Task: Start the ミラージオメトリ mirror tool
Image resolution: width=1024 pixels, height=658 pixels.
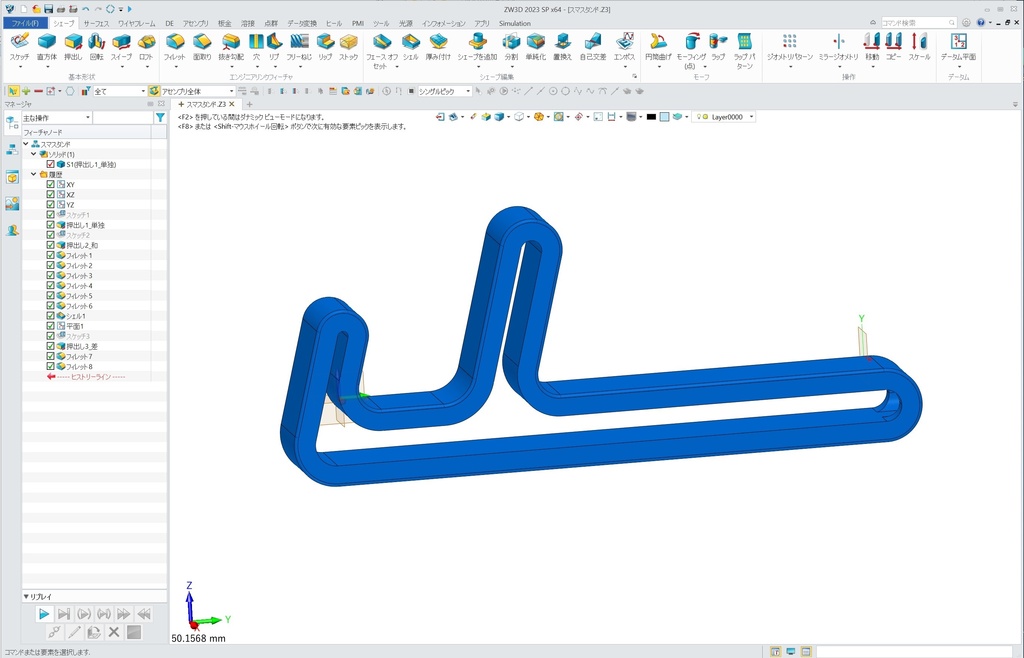Action: 839,47
